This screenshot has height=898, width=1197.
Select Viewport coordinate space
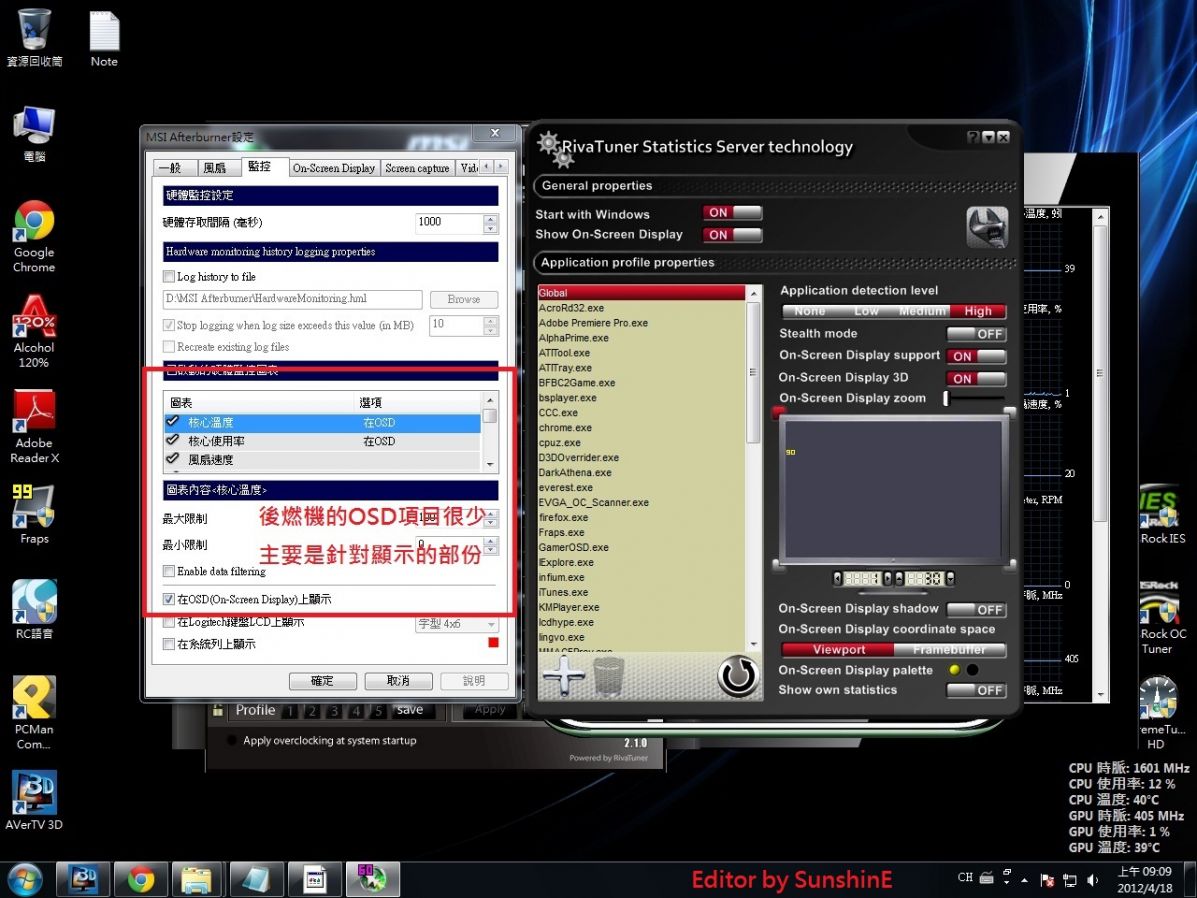[x=838, y=650]
